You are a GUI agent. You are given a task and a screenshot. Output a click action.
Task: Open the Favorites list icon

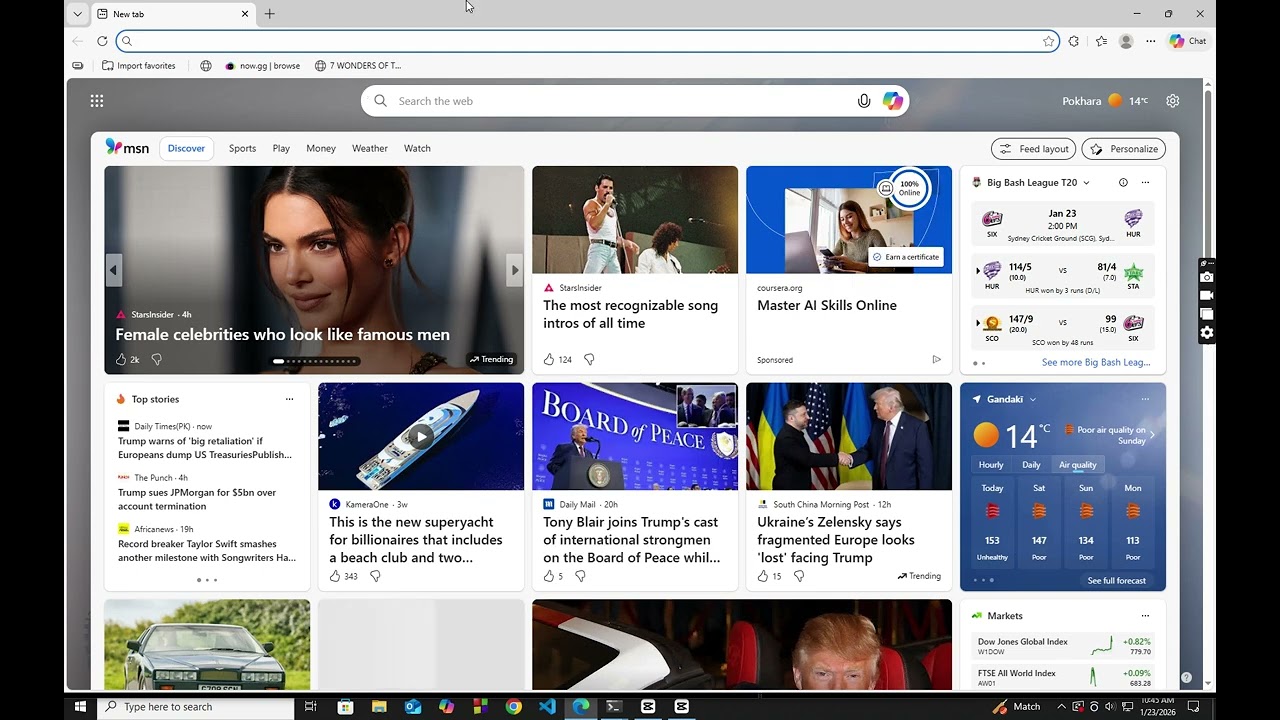1101,41
